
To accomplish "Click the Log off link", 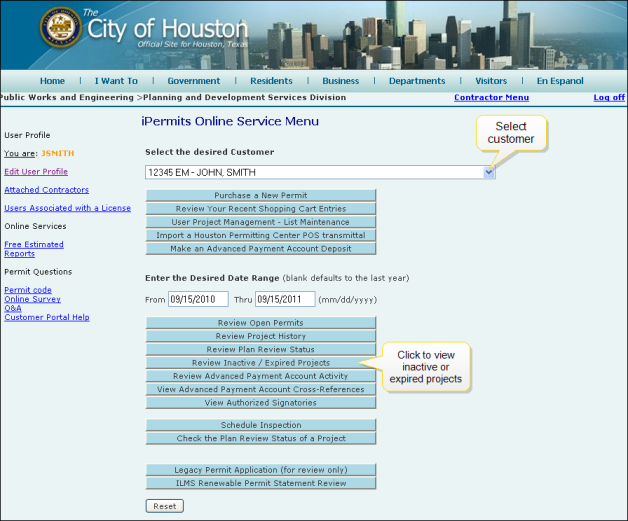I will [x=609, y=97].
